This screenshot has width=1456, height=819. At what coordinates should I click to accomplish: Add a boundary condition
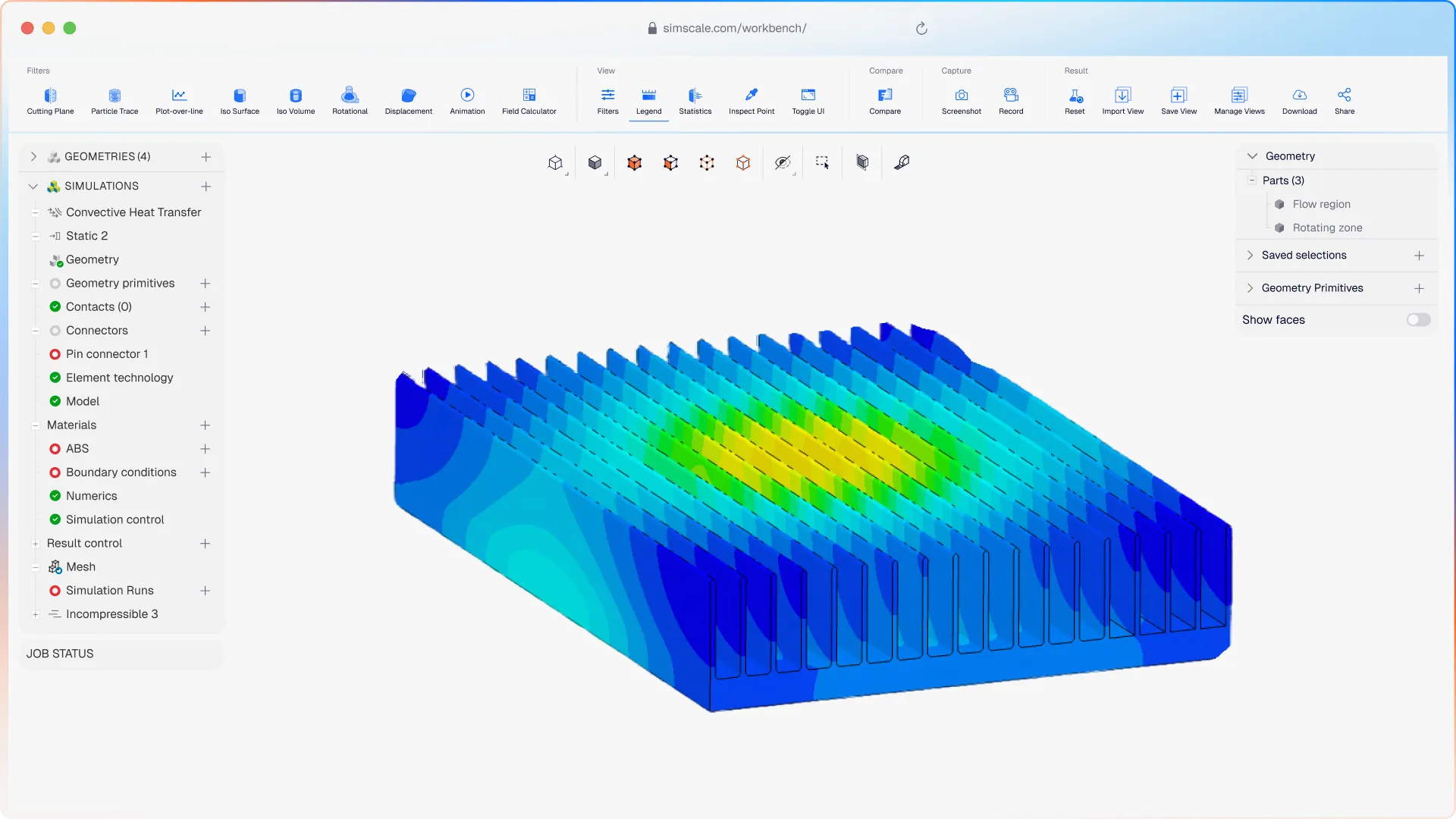click(x=205, y=472)
